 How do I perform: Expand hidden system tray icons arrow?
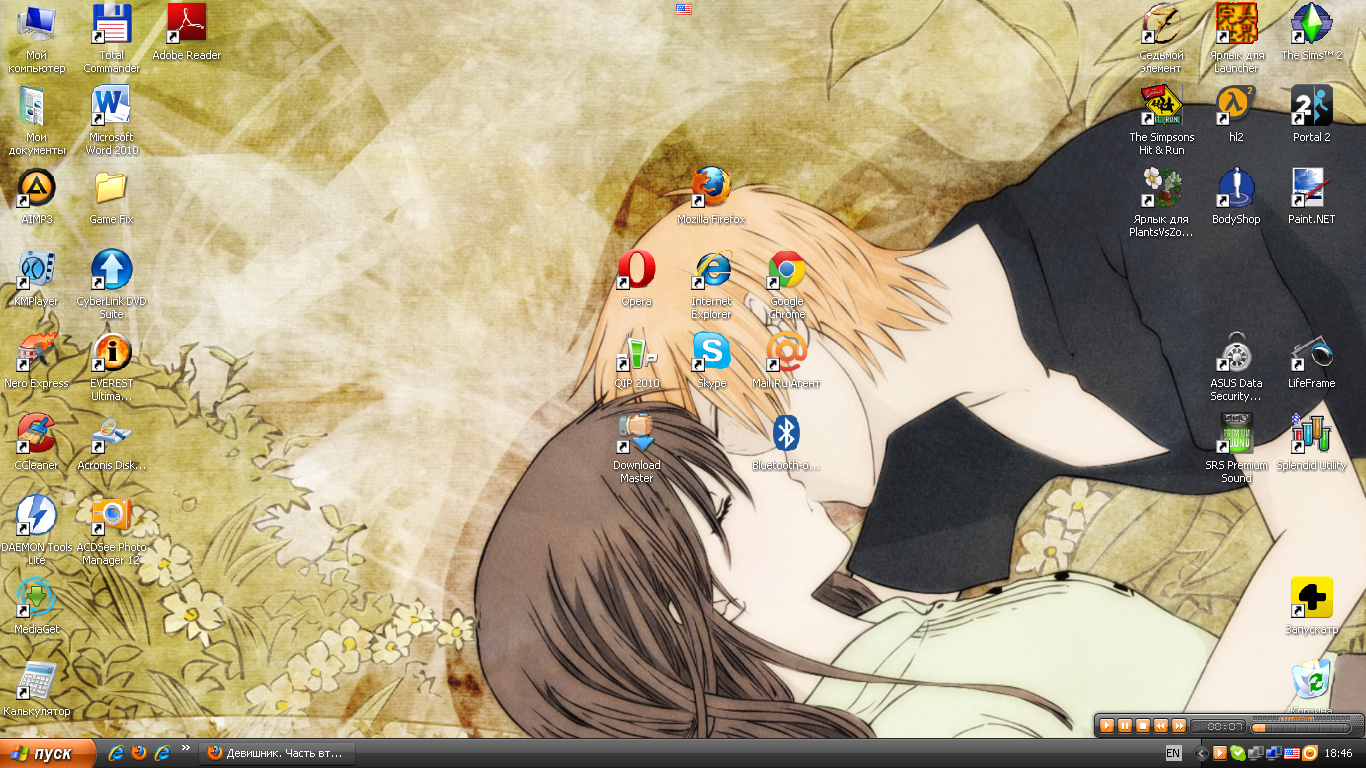pos(1202,753)
